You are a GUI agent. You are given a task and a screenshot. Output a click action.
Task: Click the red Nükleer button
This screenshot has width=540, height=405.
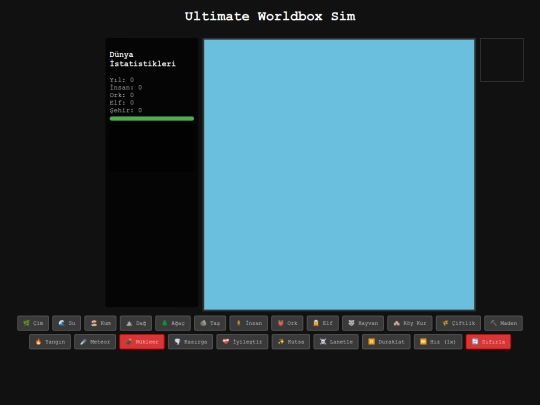point(142,342)
